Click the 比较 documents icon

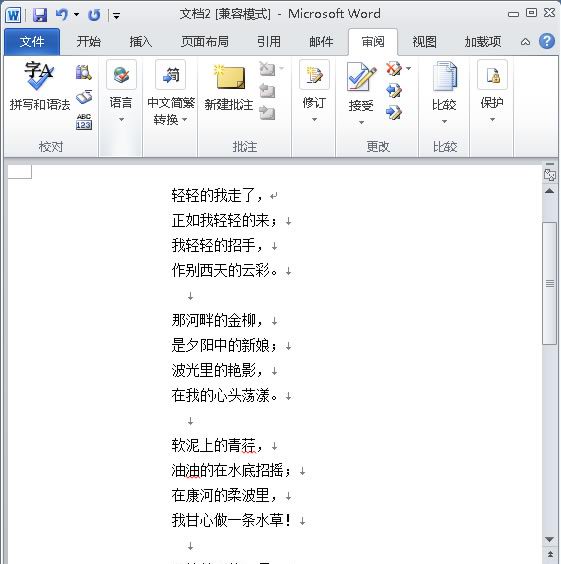point(444,76)
